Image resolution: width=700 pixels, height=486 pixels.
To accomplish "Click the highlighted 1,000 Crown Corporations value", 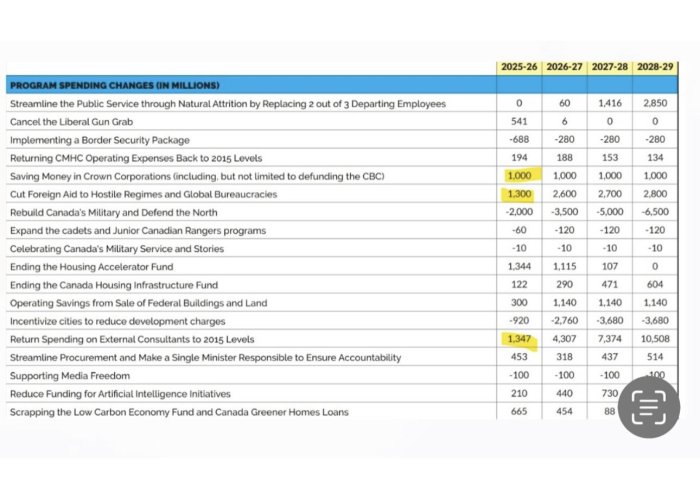I will 519,176.
